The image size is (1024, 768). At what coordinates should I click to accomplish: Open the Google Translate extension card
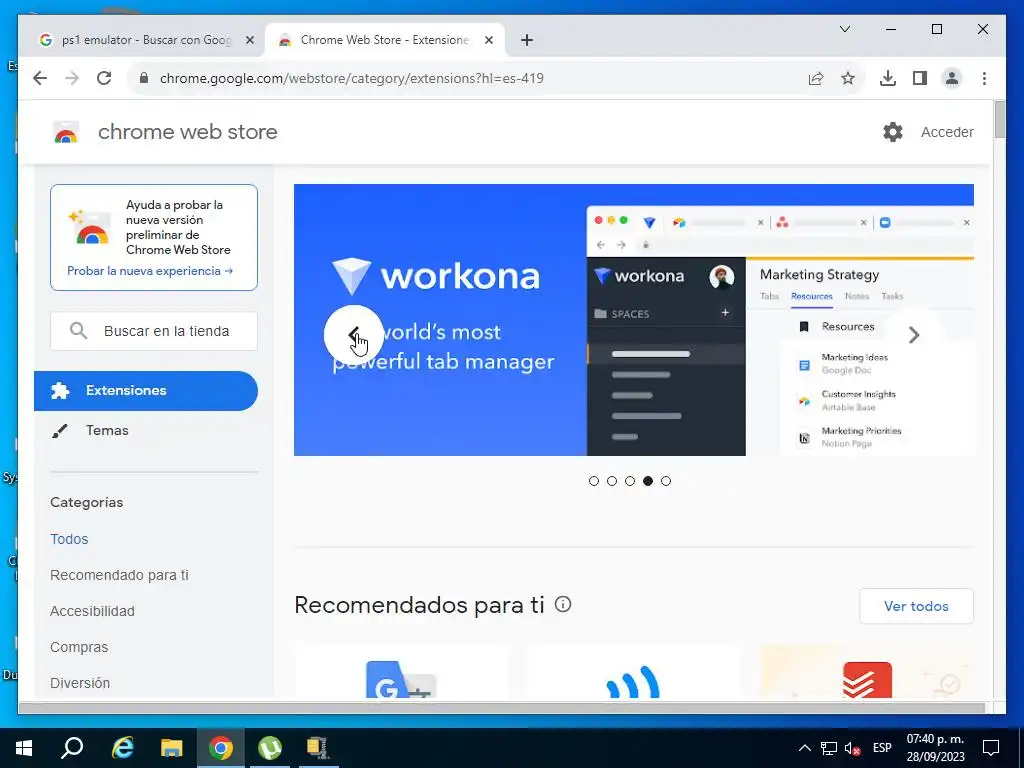click(x=401, y=671)
